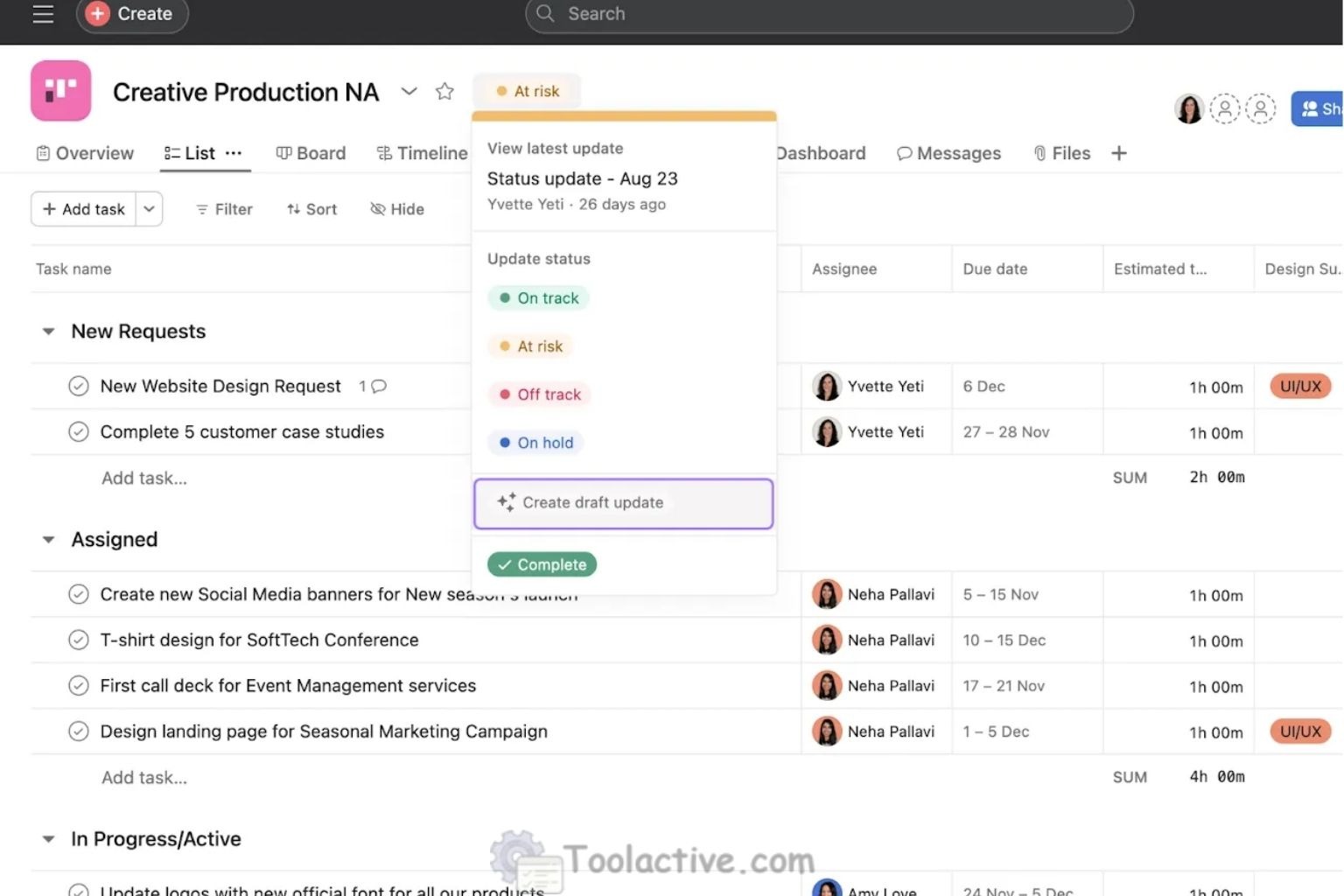Open the Files section
This screenshot has width=1344, height=896.
point(1061,152)
